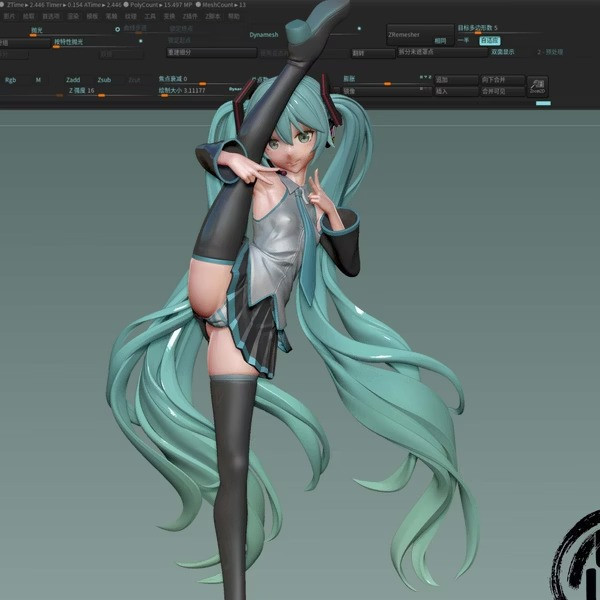The width and height of the screenshot is (600, 600).
Task: Click the 膨胀 inflate slider
Action: 387,80
